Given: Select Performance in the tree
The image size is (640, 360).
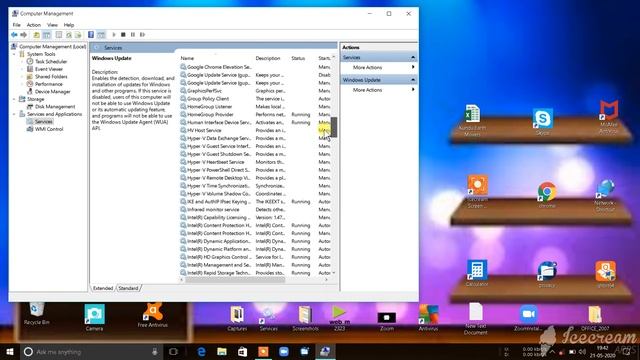Looking at the screenshot, I should 44,84.
